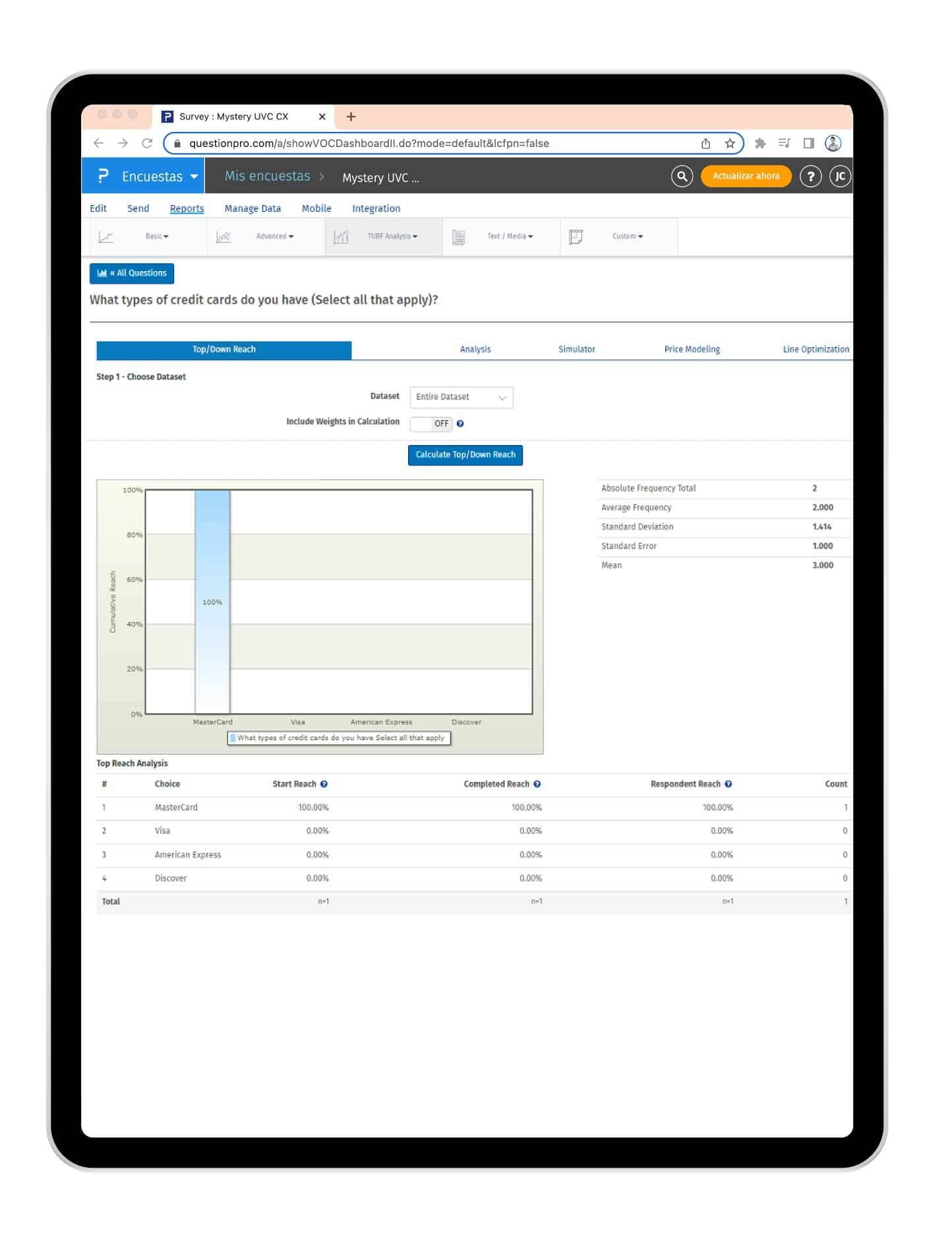Click help icon beside Include Weights toggle

(x=460, y=424)
